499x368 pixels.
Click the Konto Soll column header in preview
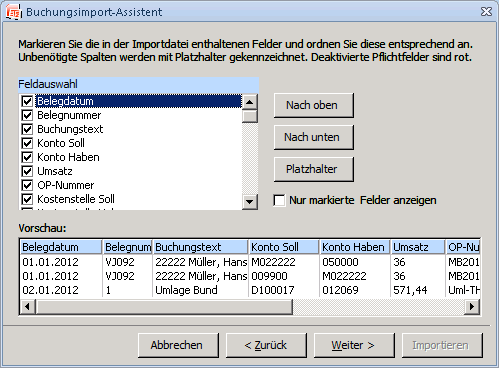[x=284, y=247]
